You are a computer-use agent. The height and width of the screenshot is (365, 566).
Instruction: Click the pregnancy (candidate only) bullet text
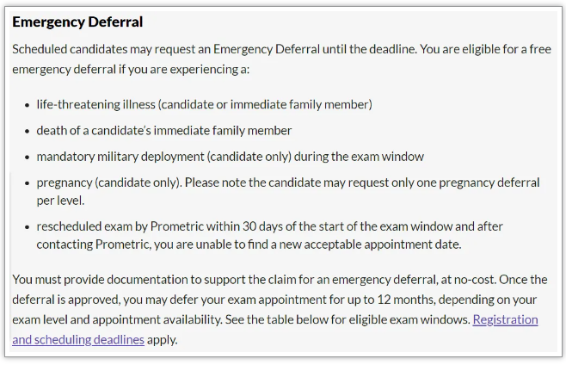click(x=288, y=191)
